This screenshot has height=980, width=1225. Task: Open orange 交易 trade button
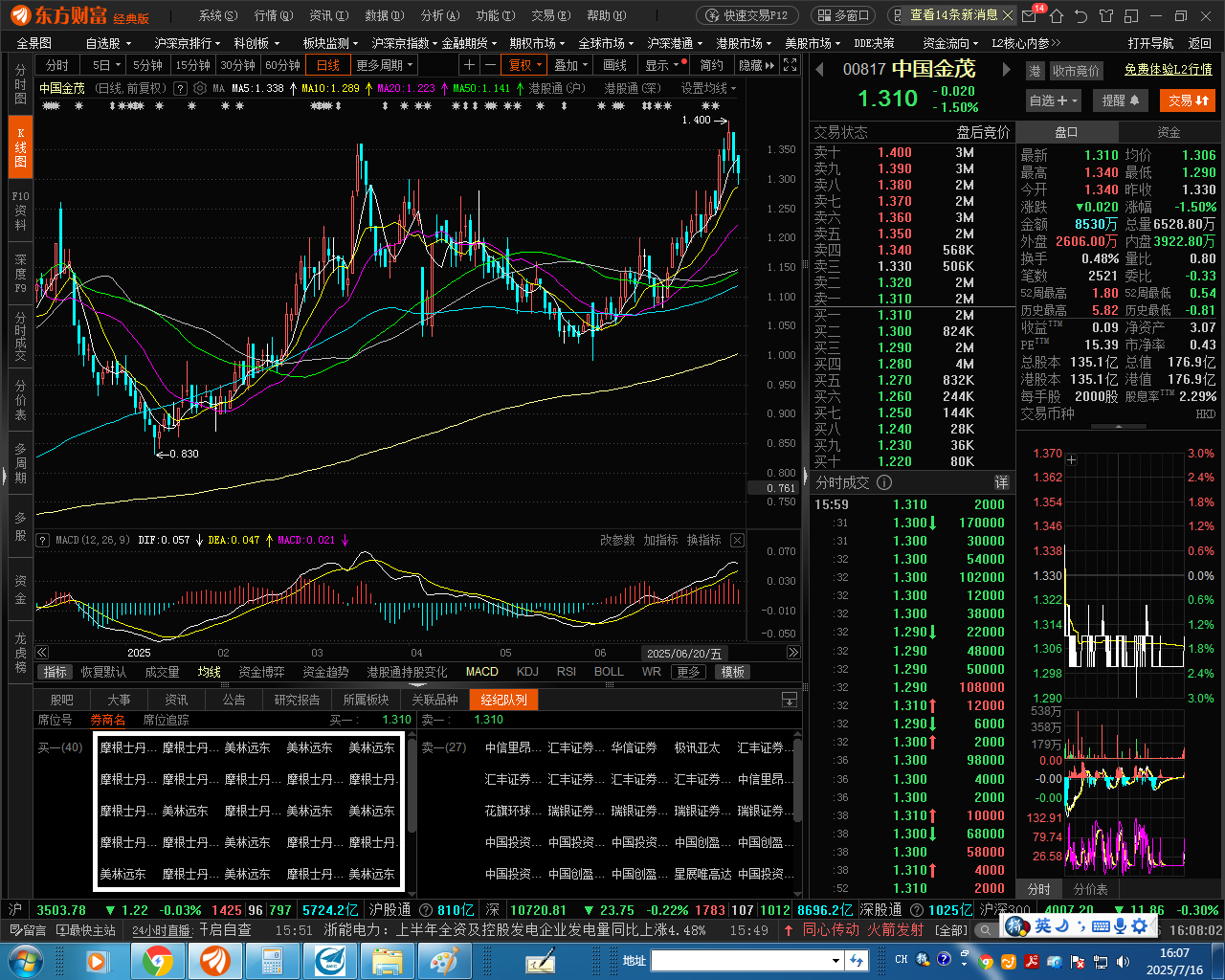coord(1188,100)
